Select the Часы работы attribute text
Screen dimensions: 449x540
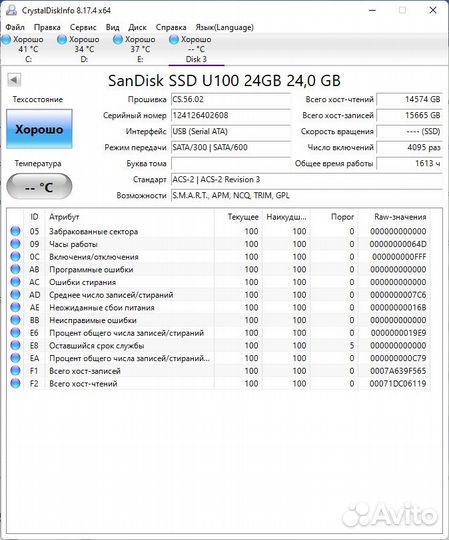tap(73, 244)
